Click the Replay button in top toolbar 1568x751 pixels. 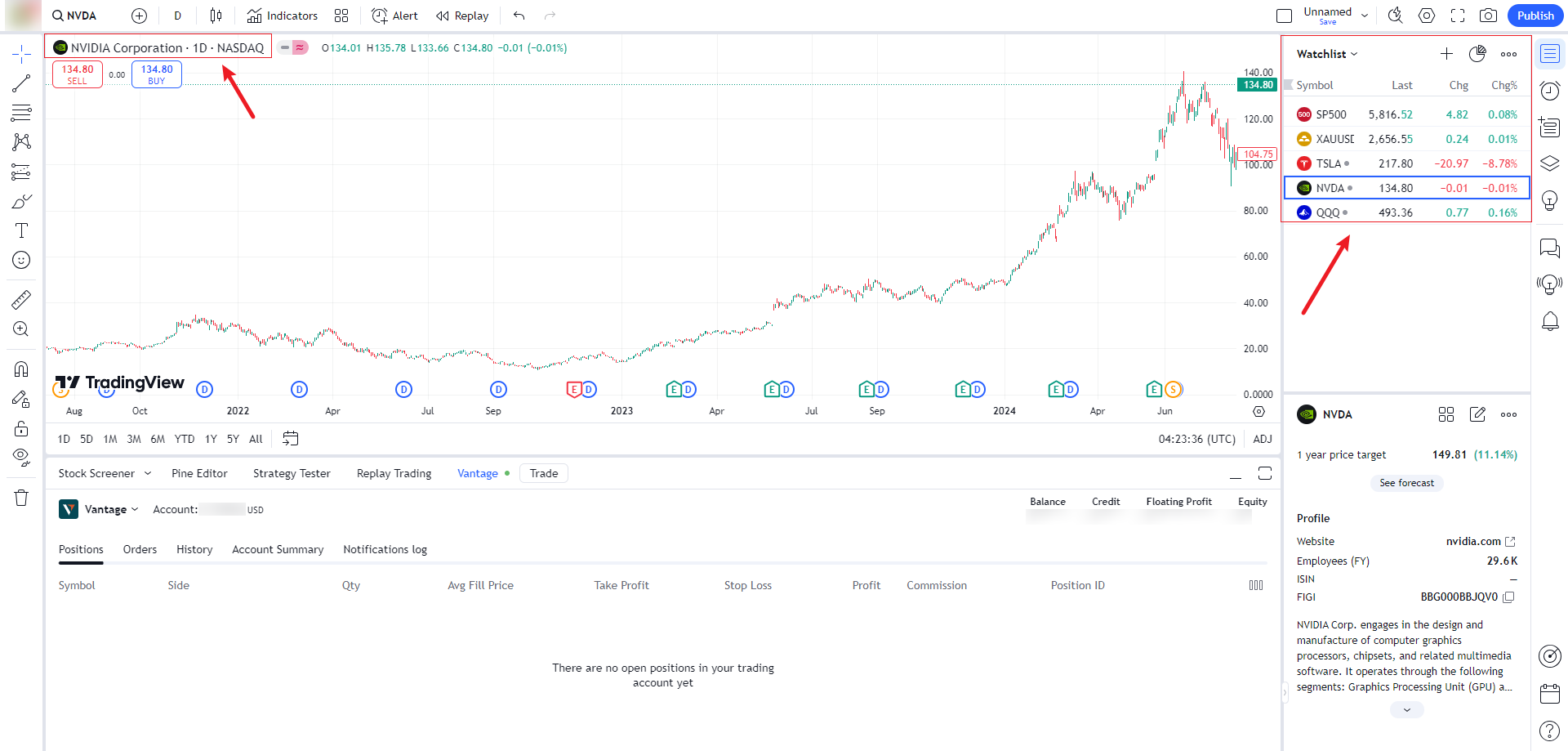[x=462, y=16]
